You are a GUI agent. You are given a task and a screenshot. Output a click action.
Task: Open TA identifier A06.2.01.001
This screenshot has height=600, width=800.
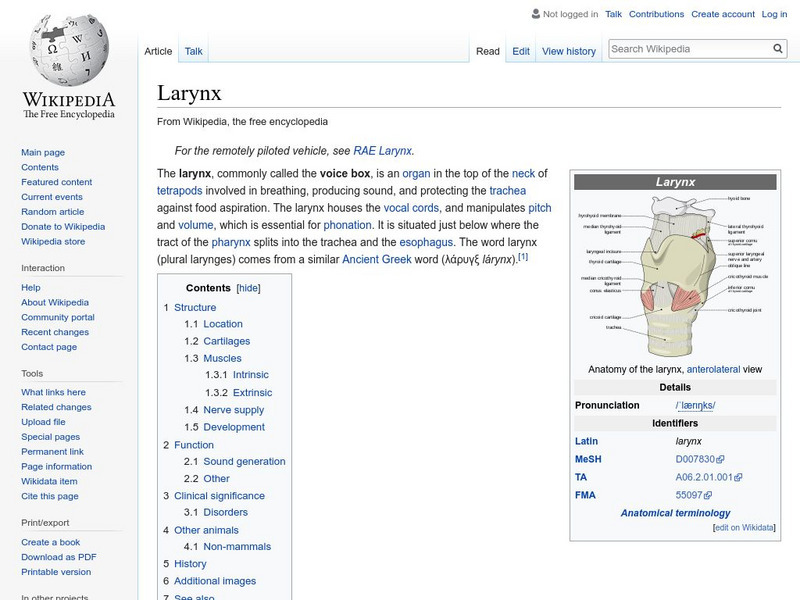709,477
